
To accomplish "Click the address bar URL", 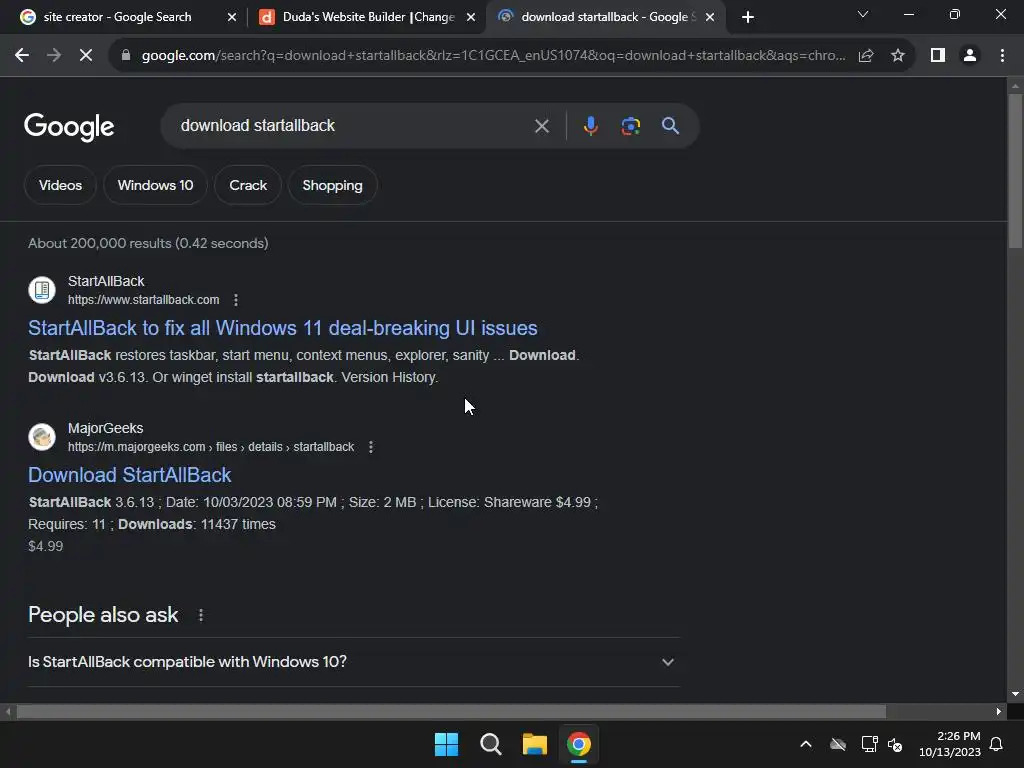I will [493, 56].
